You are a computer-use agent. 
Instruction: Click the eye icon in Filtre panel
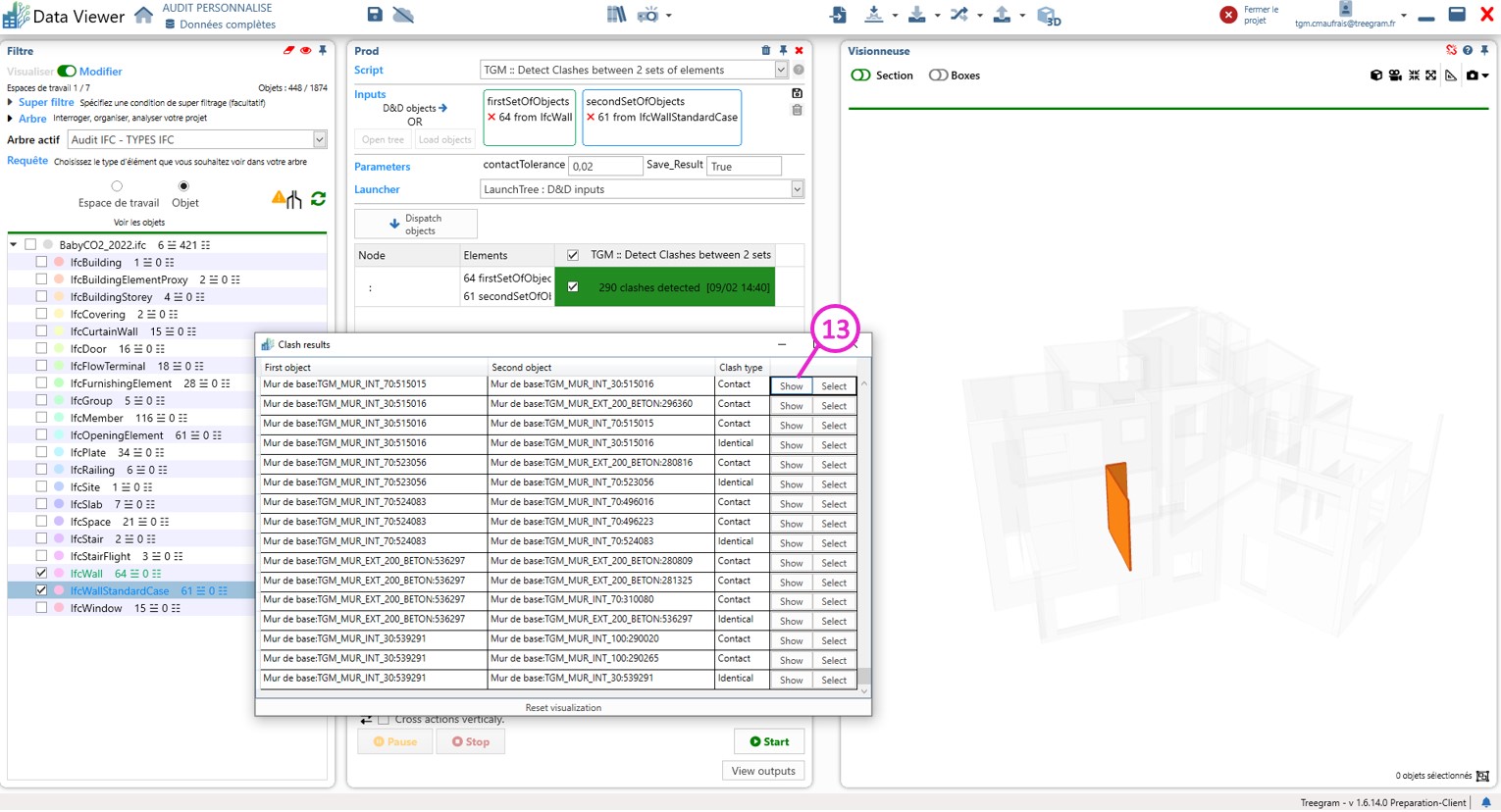pyautogui.click(x=305, y=50)
